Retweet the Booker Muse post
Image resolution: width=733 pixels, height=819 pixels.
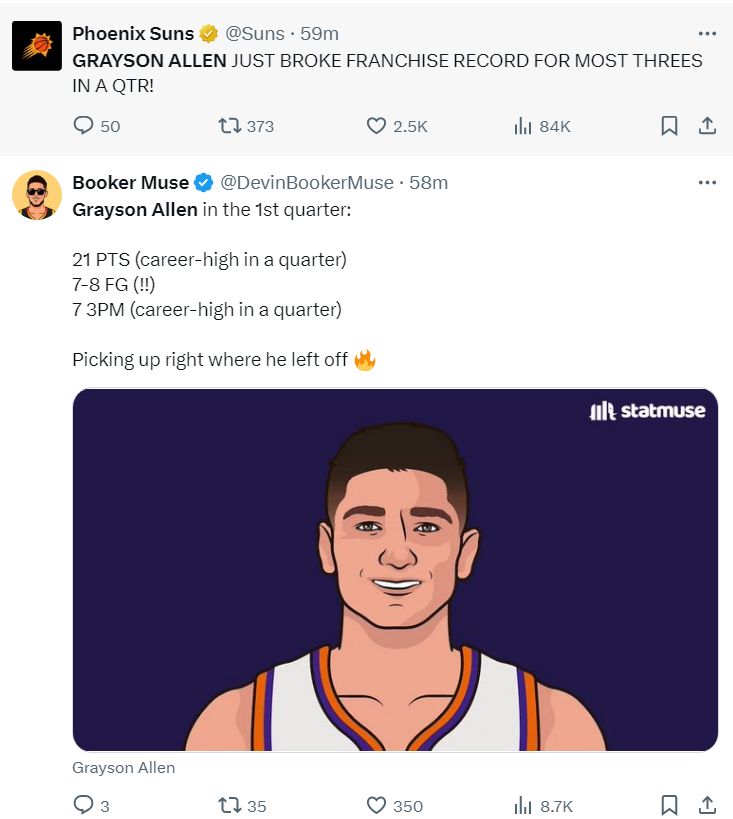click(x=230, y=805)
